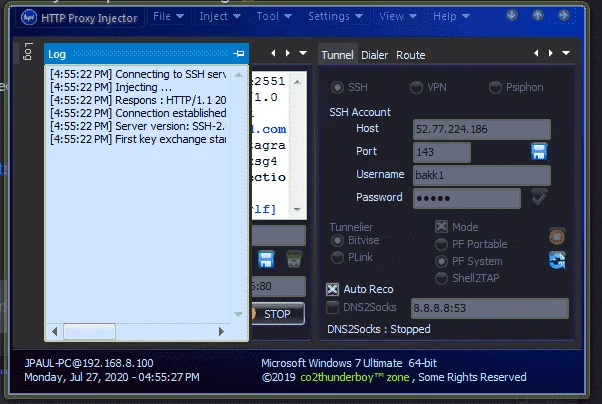Open the Settings menu dropdown
Screen dimensions: 602x404
coord(335,17)
